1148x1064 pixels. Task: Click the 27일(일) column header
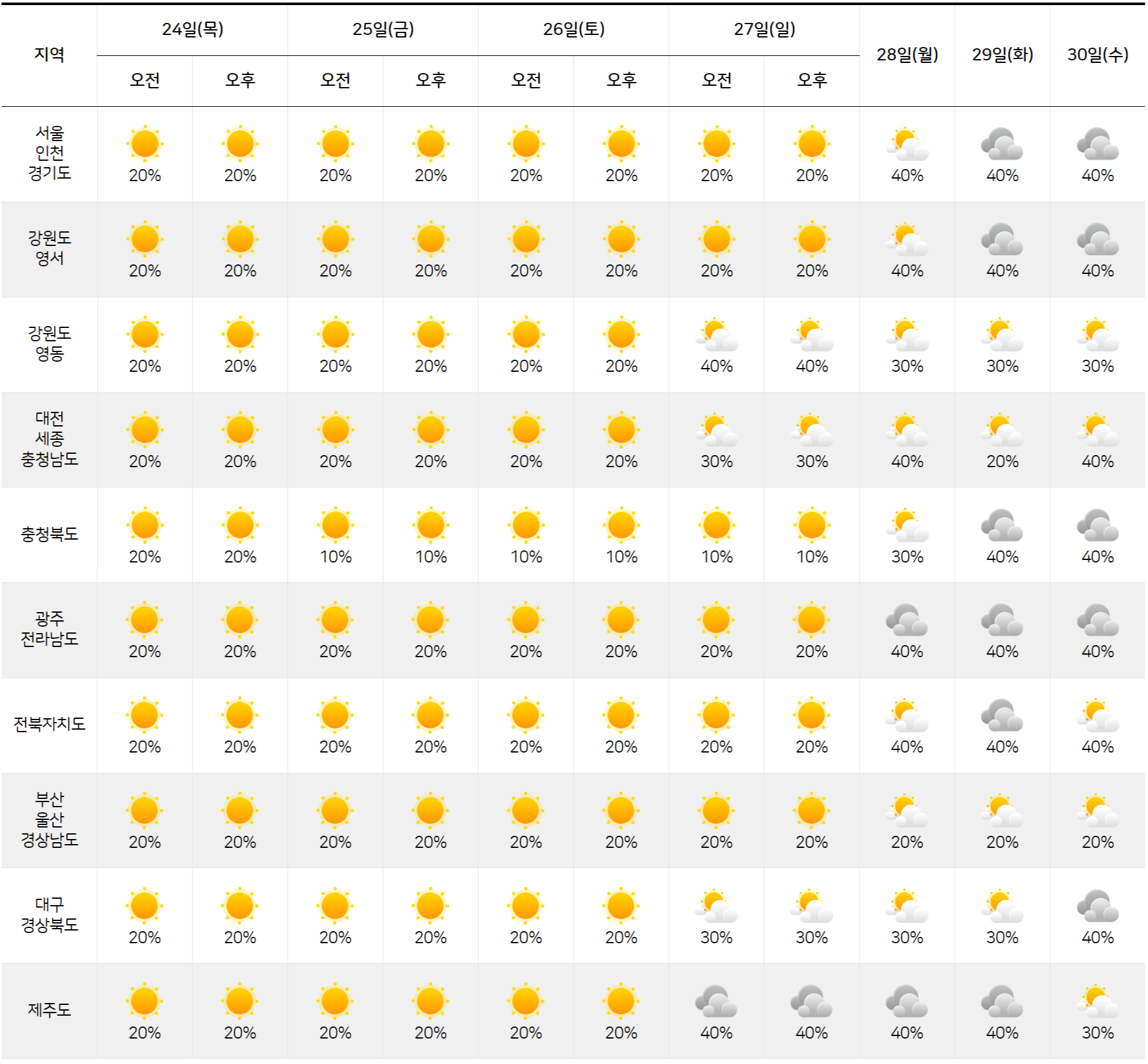tap(764, 29)
